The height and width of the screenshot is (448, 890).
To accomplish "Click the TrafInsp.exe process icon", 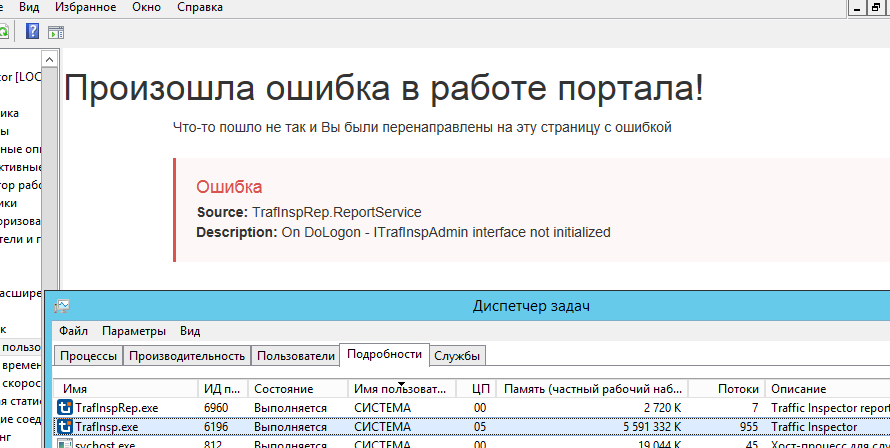I will click(65, 426).
